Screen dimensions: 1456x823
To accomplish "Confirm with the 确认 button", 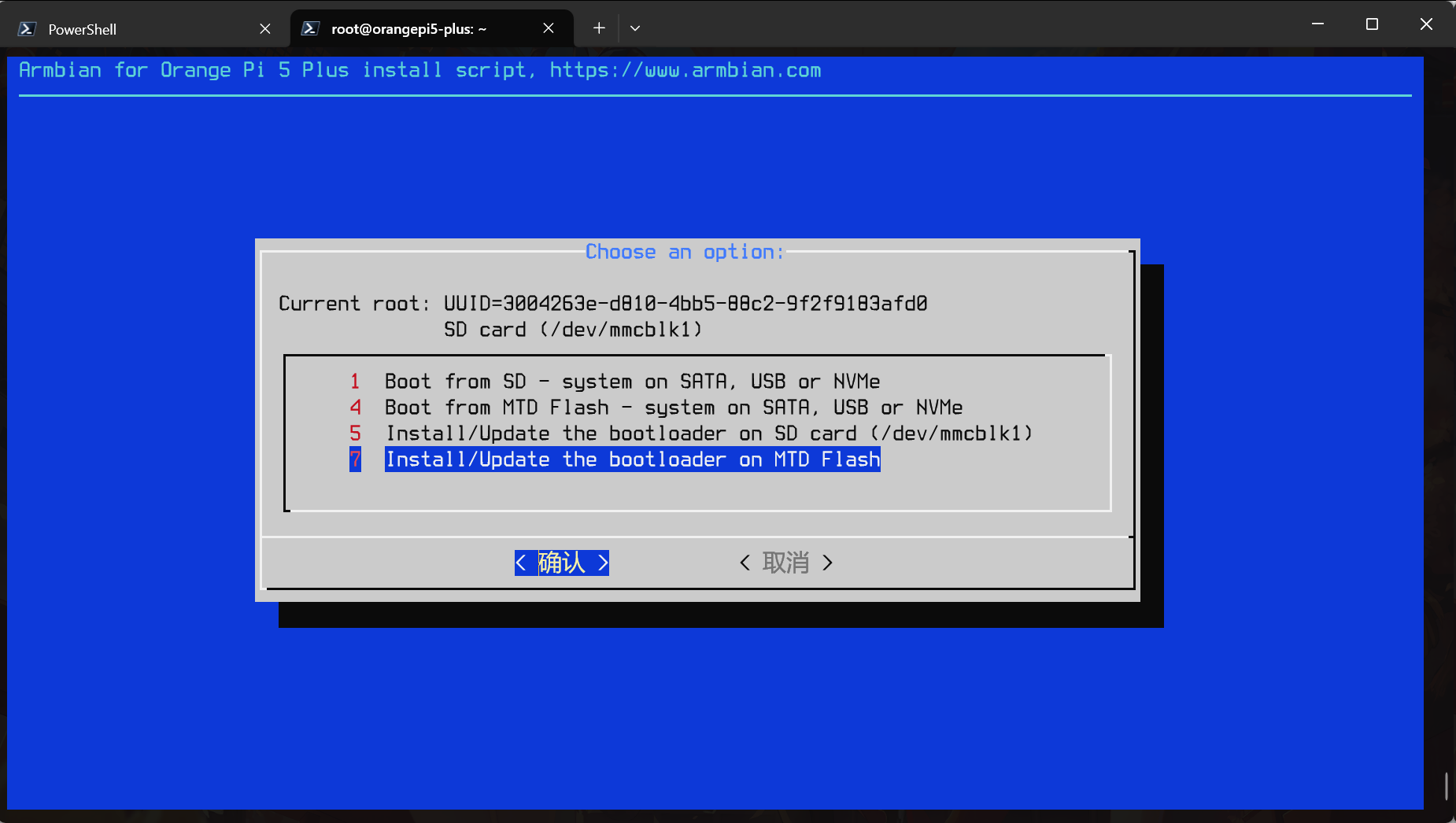I will [562, 563].
